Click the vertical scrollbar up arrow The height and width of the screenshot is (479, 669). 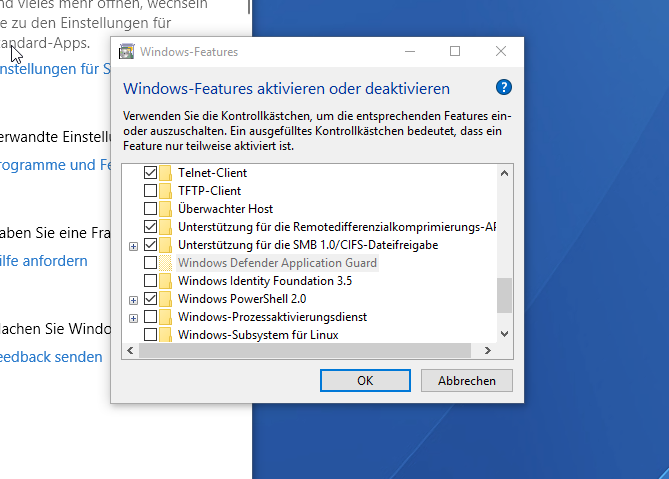pos(504,173)
